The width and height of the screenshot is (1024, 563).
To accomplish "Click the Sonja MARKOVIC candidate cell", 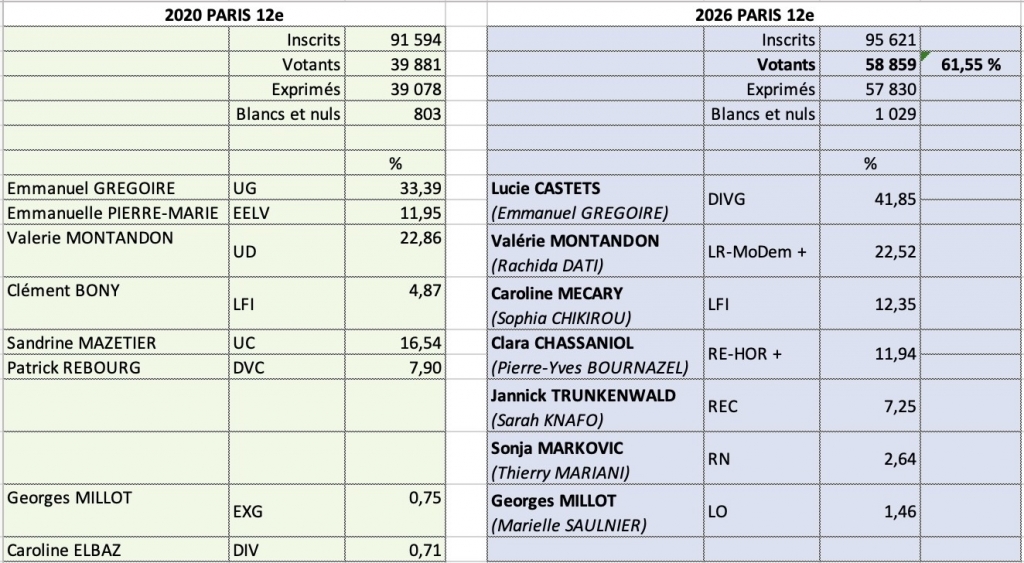I will pos(594,458).
